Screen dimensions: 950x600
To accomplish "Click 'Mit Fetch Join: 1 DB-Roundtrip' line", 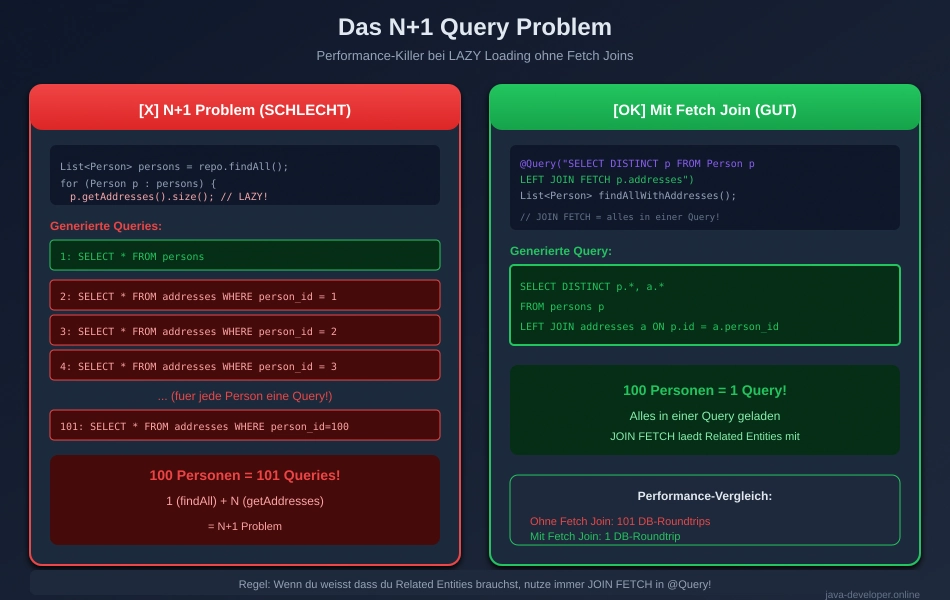I will pos(605,536).
